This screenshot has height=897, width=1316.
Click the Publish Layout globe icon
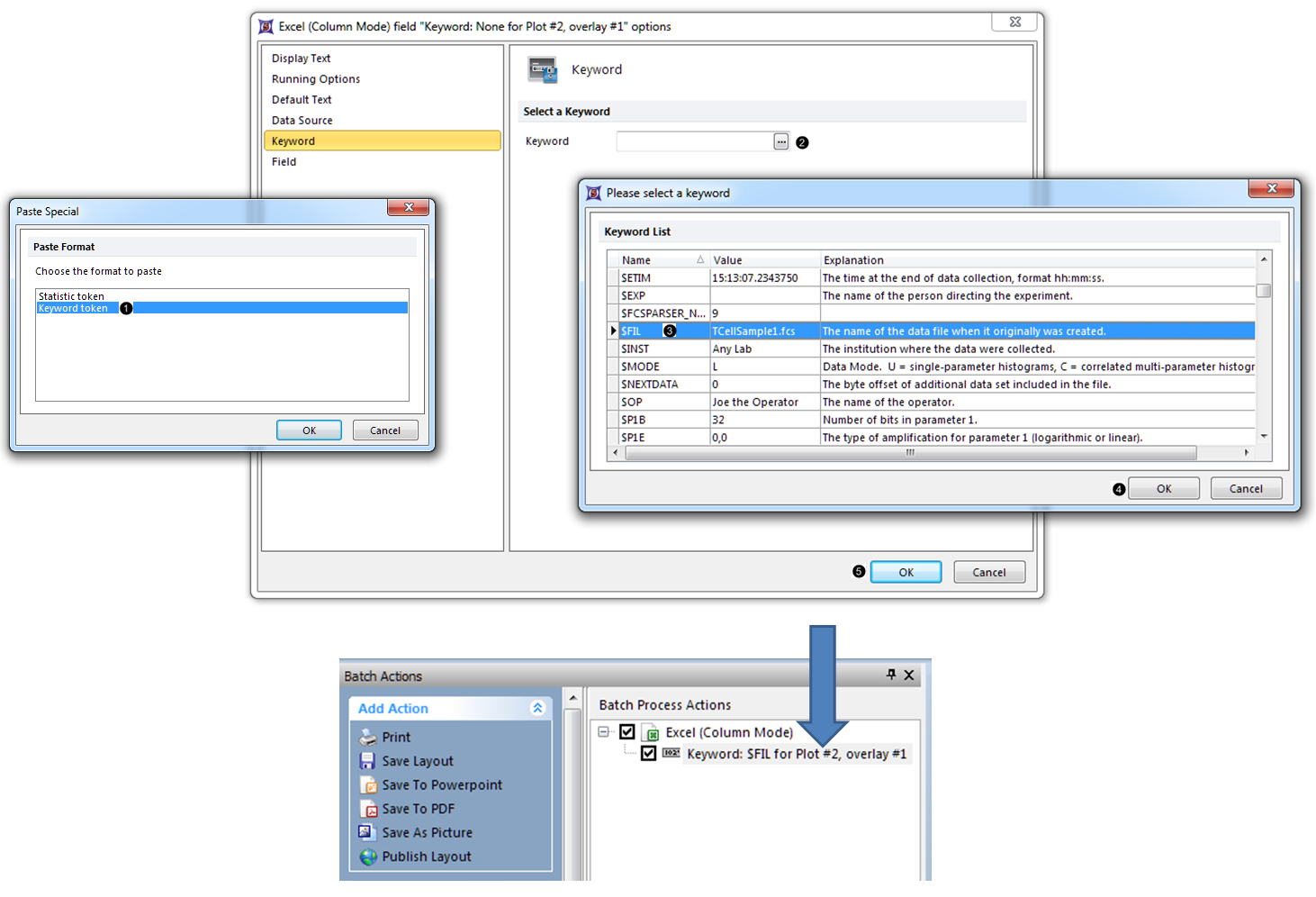coord(368,857)
